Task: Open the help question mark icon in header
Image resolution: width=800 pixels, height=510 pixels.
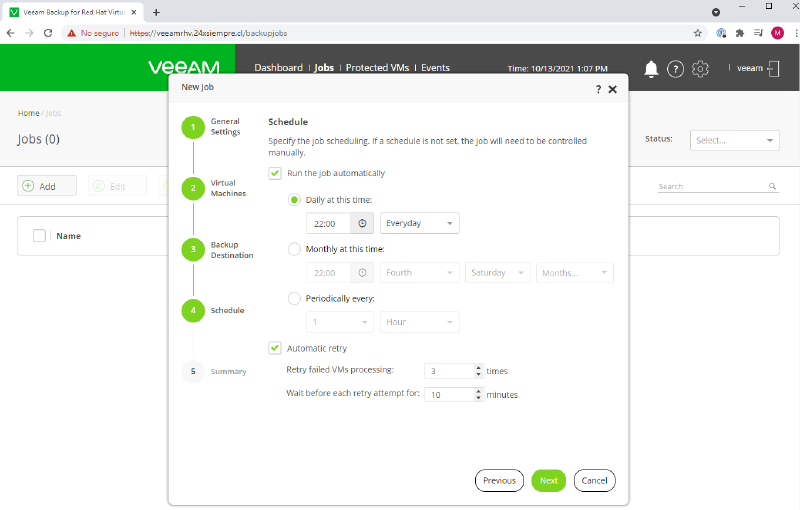Action: click(676, 68)
